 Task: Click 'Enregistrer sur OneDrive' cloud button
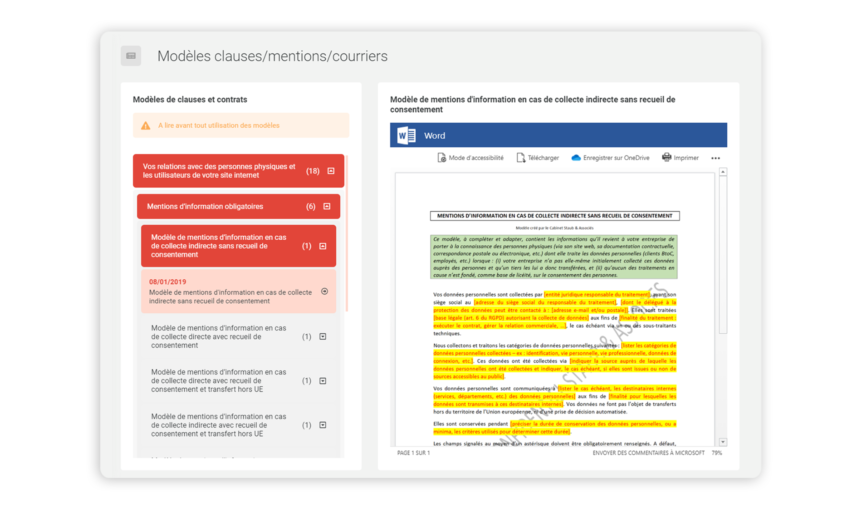tap(610, 158)
